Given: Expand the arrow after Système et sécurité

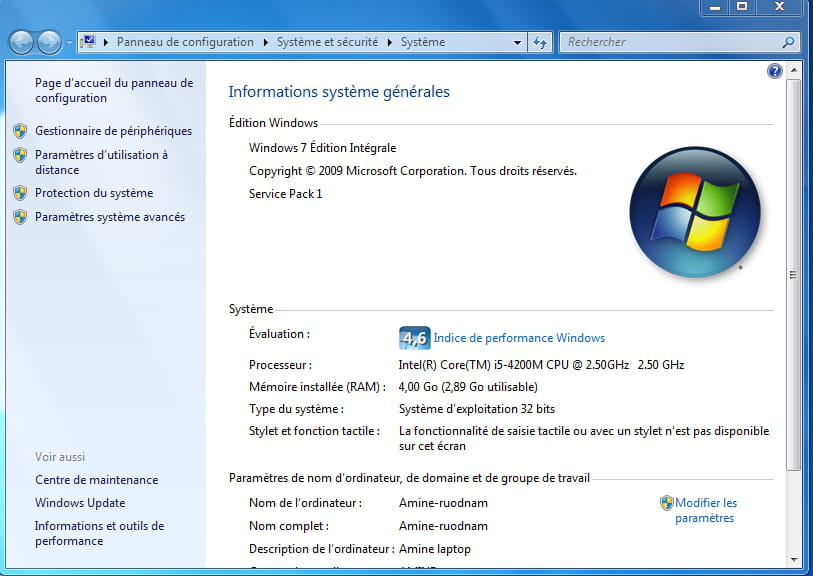Looking at the screenshot, I should tap(390, 43).
